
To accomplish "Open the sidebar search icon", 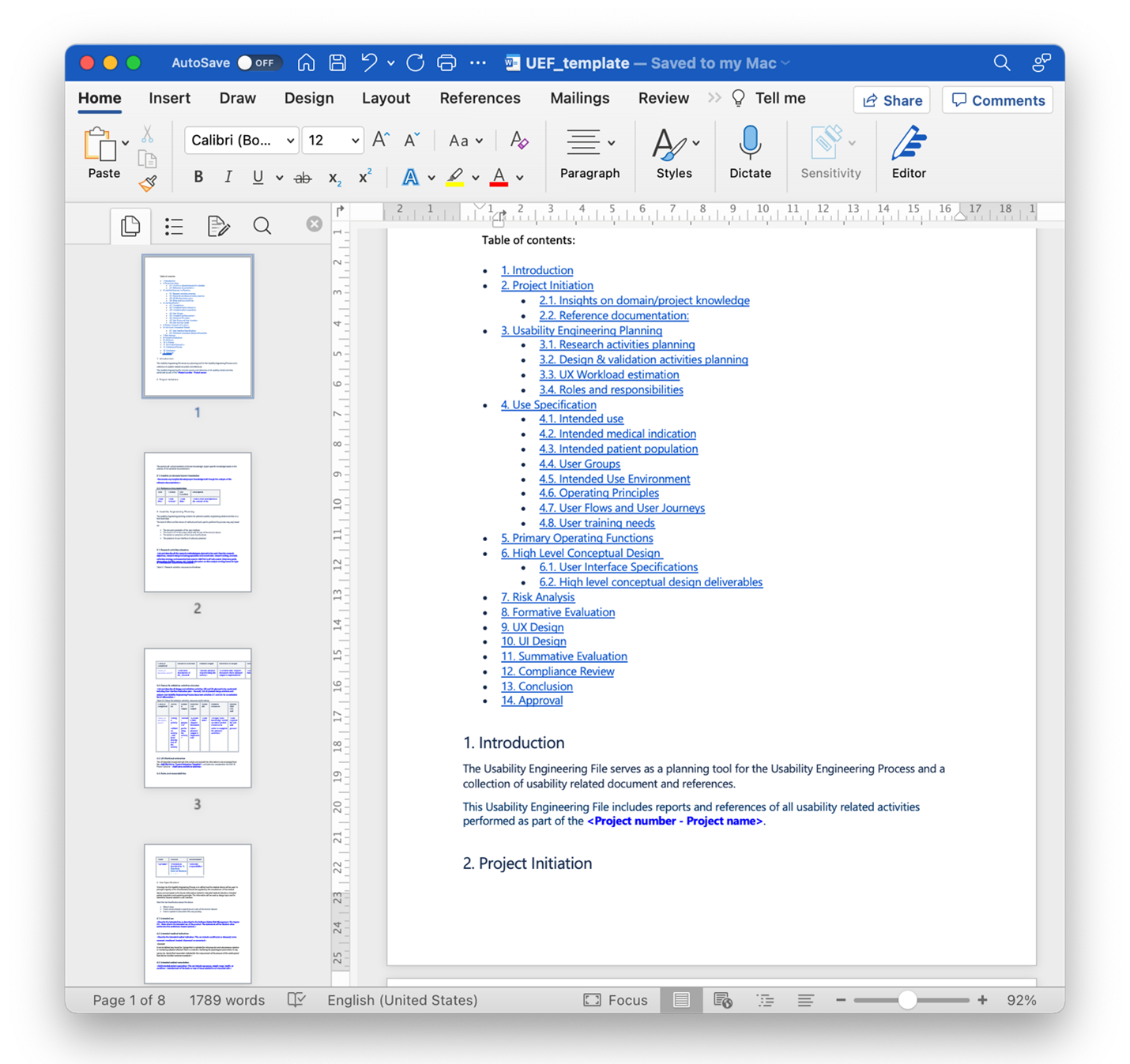I will [262, 226].
